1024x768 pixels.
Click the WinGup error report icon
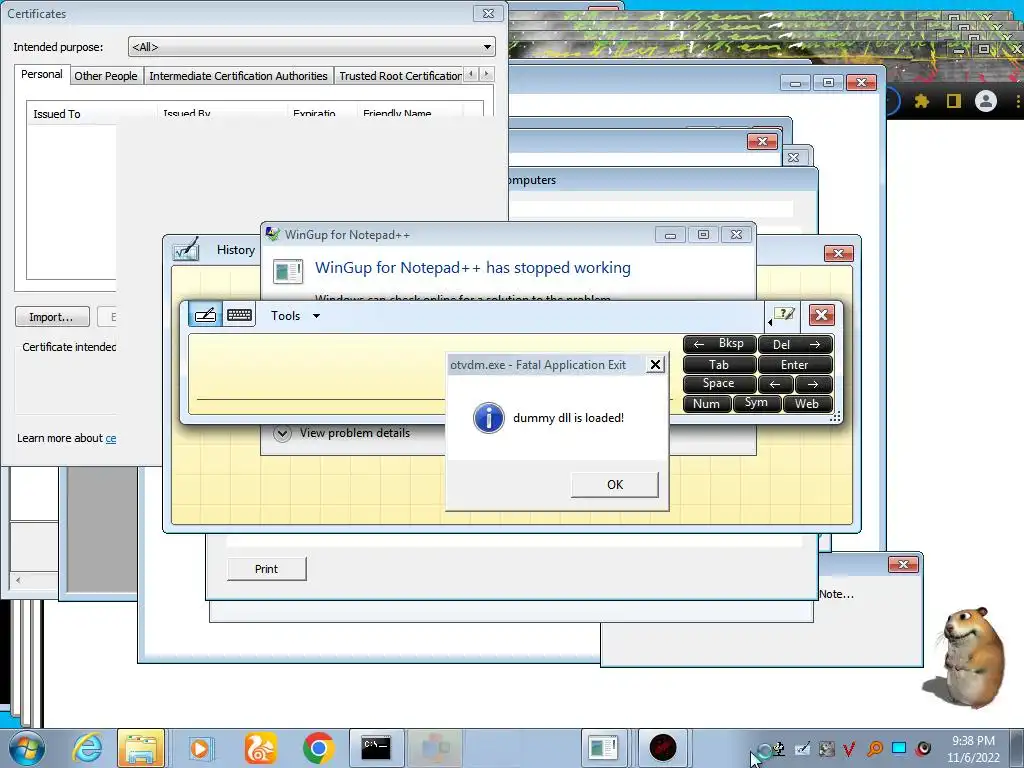[287, 271]
